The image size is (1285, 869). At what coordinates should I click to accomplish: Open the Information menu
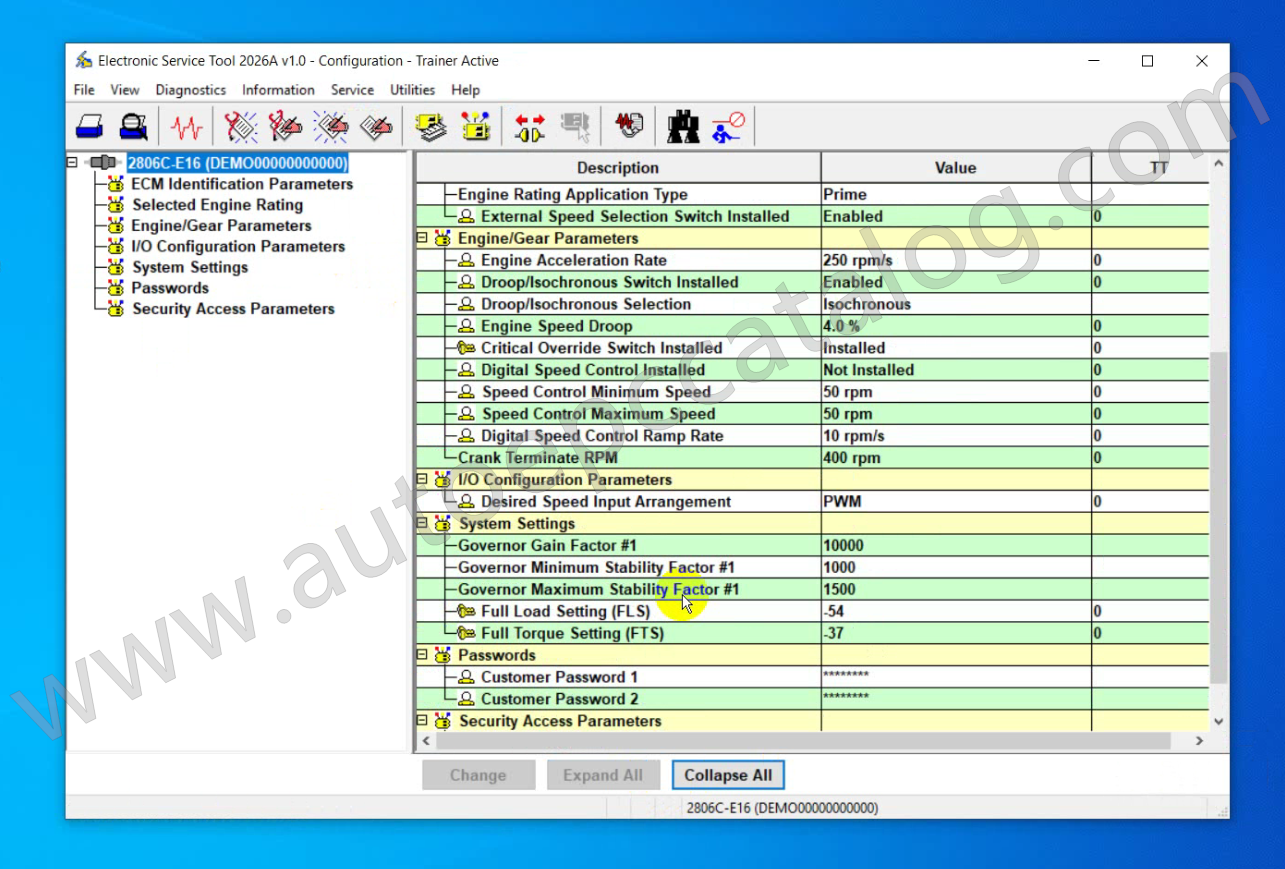click(278, 90)
